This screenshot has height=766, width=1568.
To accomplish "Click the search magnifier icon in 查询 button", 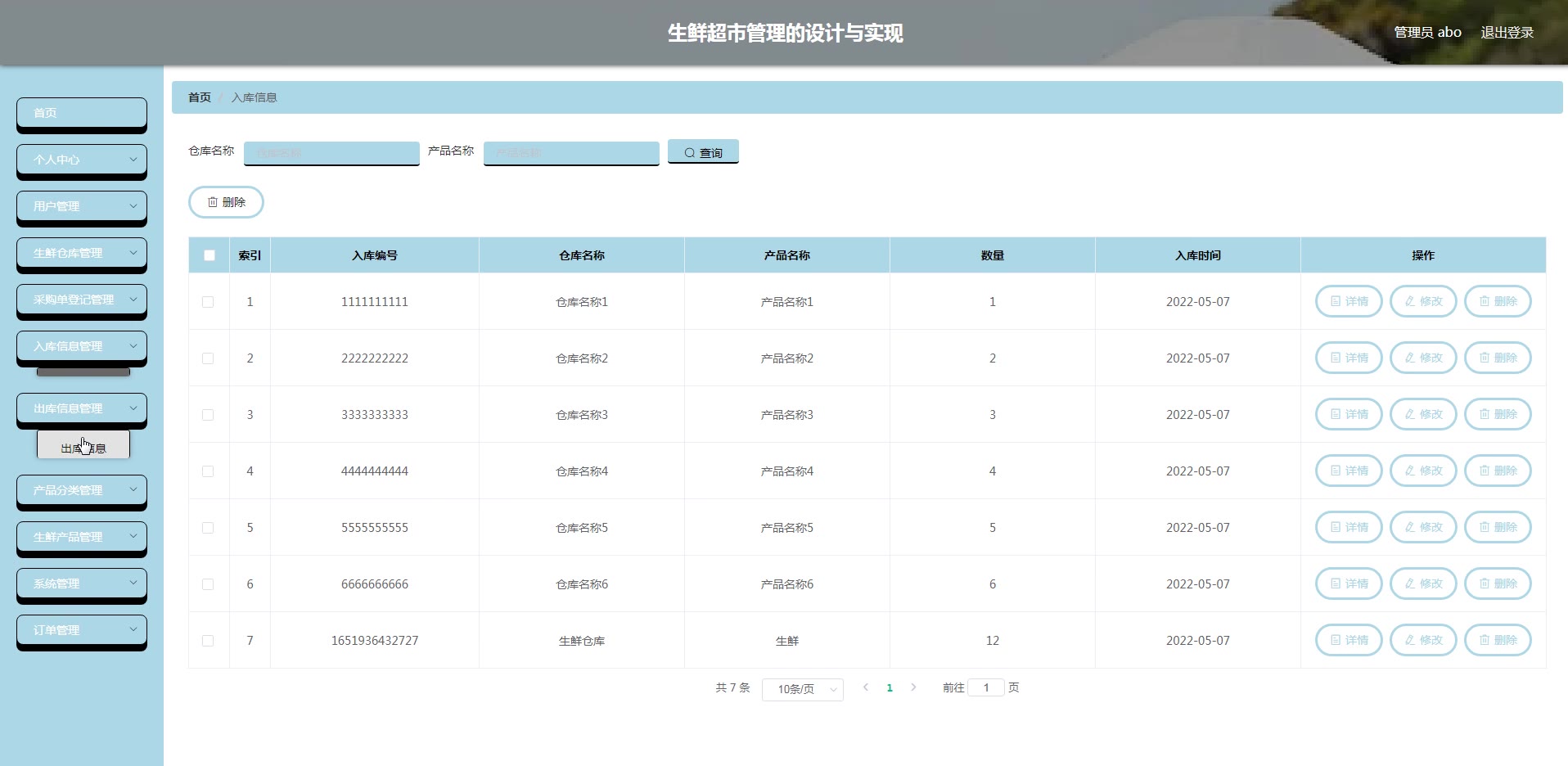I will coord(690,153).
